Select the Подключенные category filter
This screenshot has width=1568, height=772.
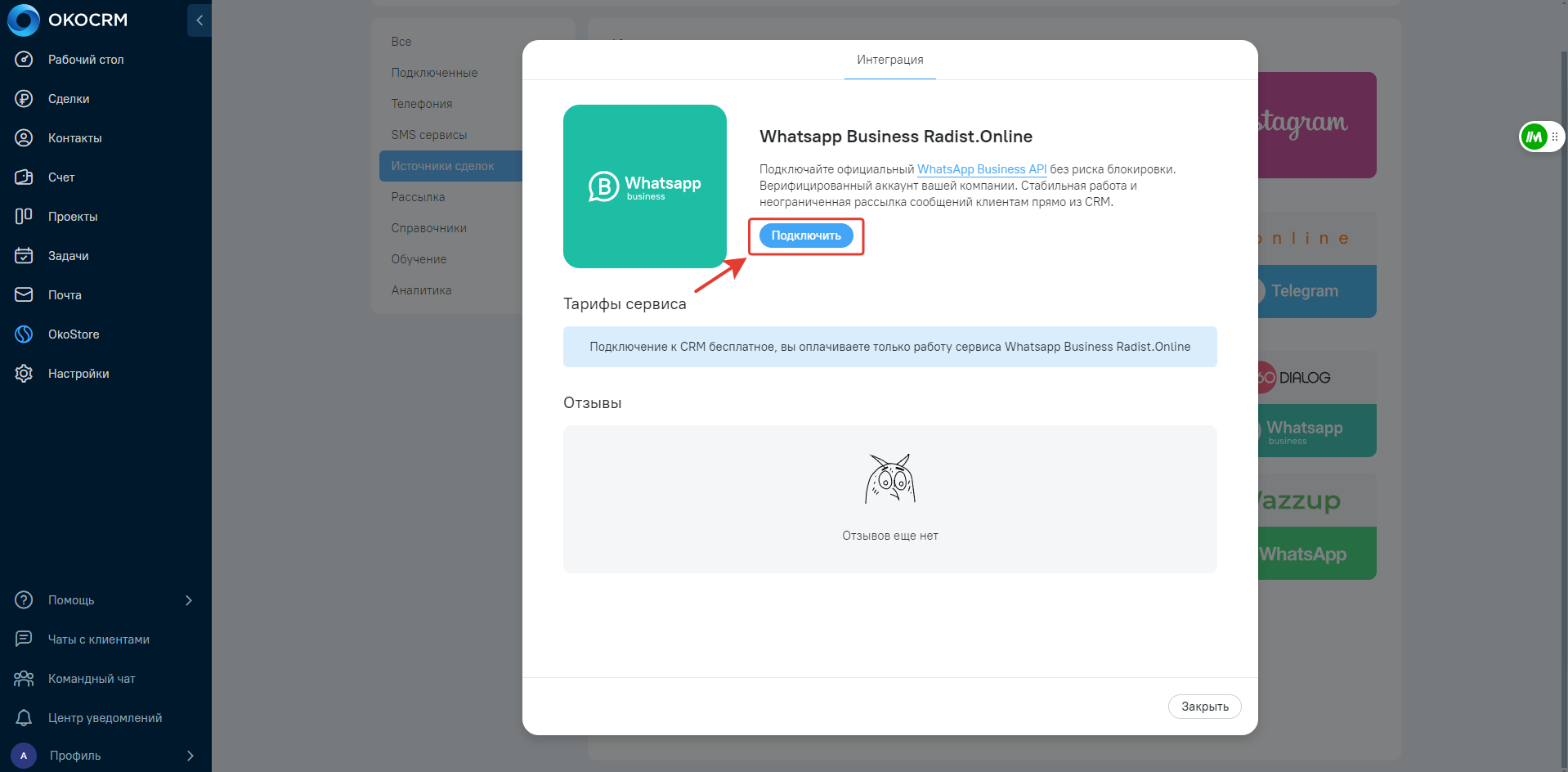434,73
